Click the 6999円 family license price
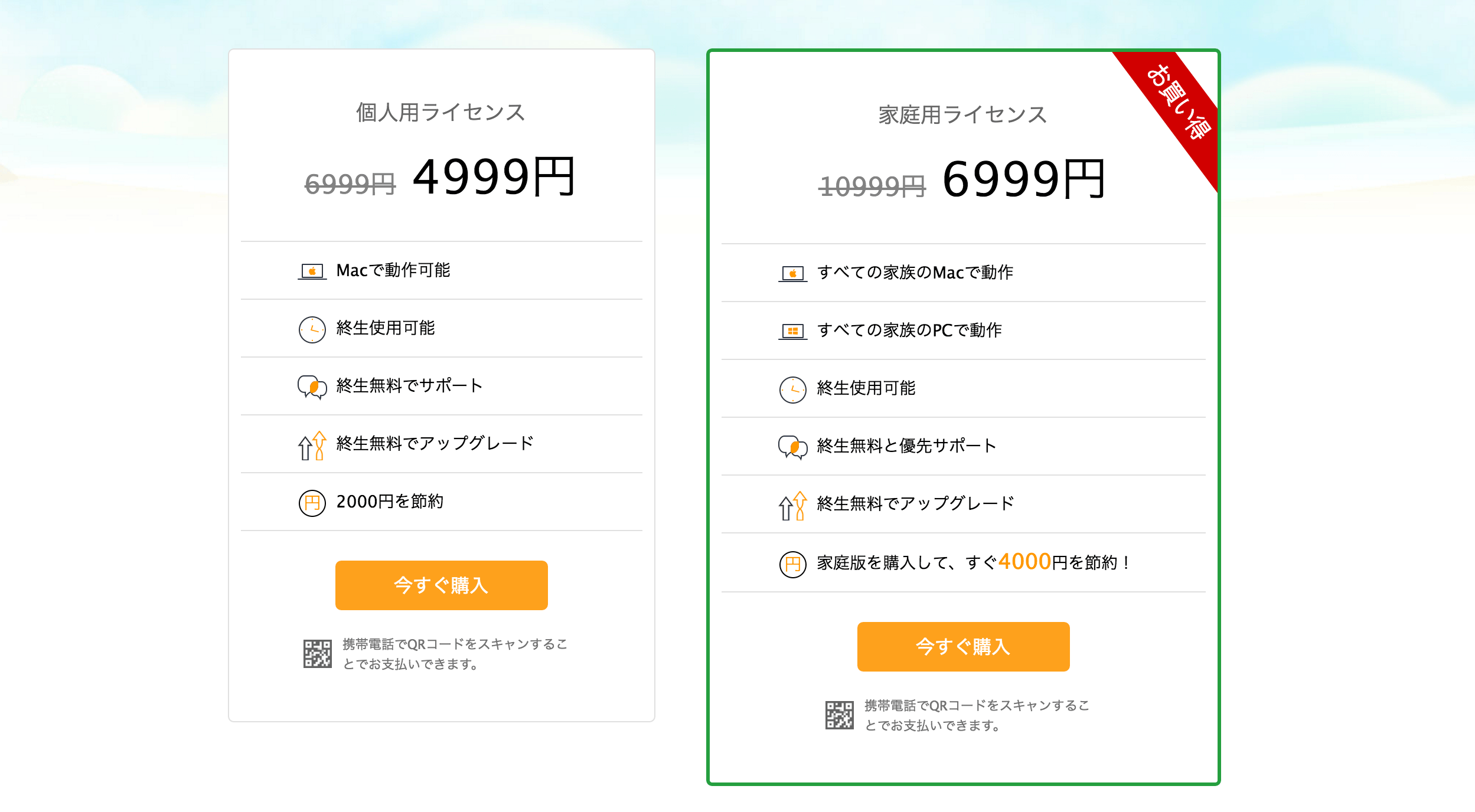This screenshot has width=1475, height=812. point(1023,179)
